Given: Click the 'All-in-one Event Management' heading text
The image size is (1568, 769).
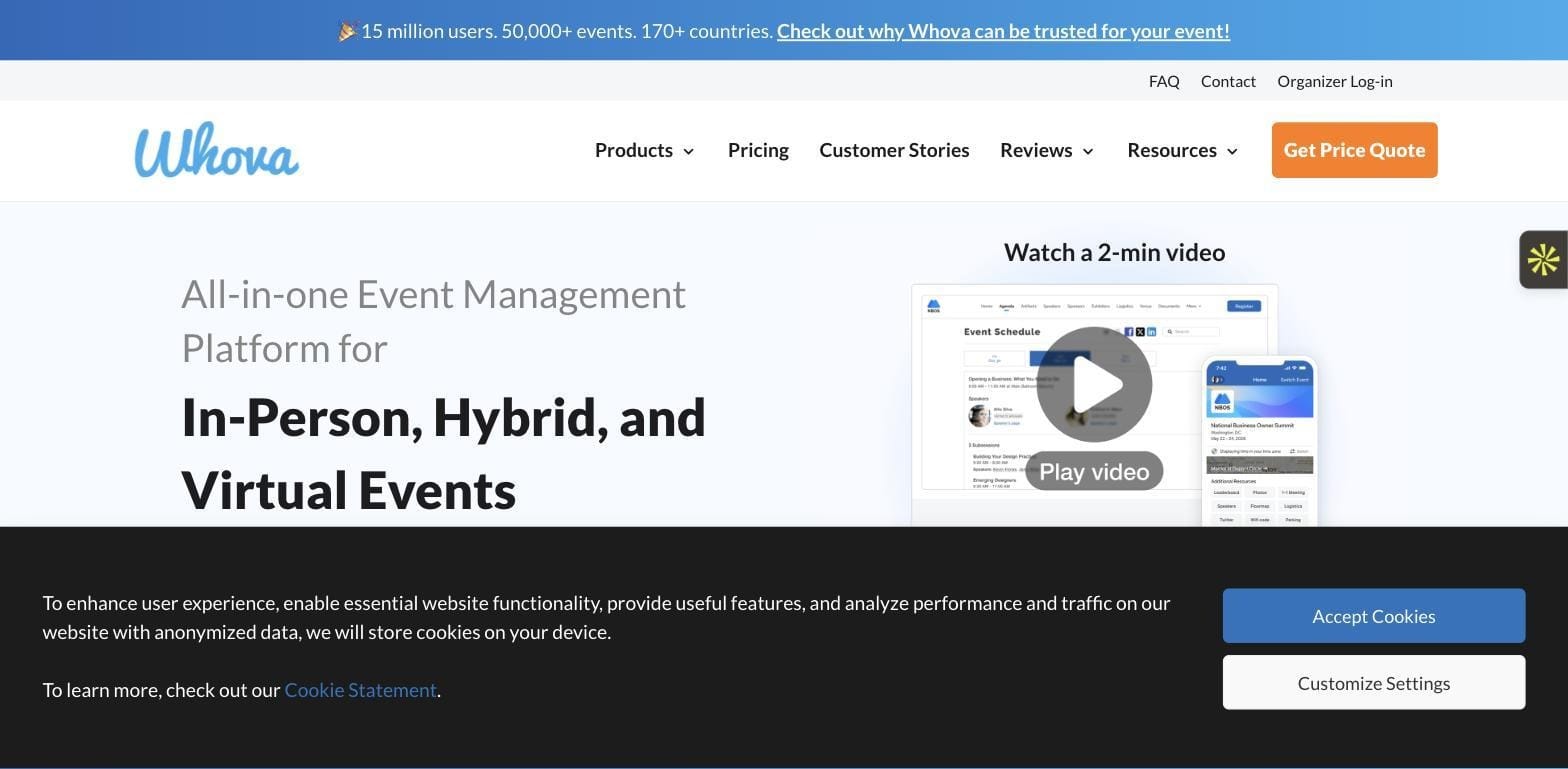Looking at the screenshot, I should point(433,294).
